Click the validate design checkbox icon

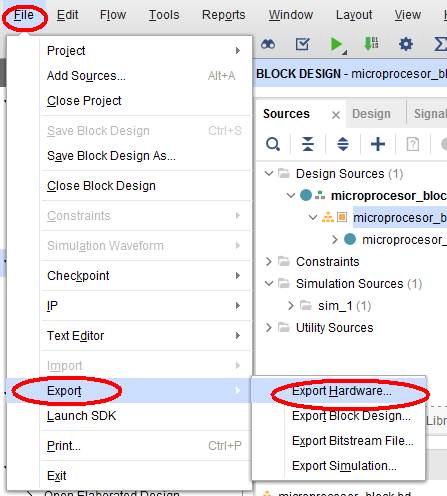point(302,44)
